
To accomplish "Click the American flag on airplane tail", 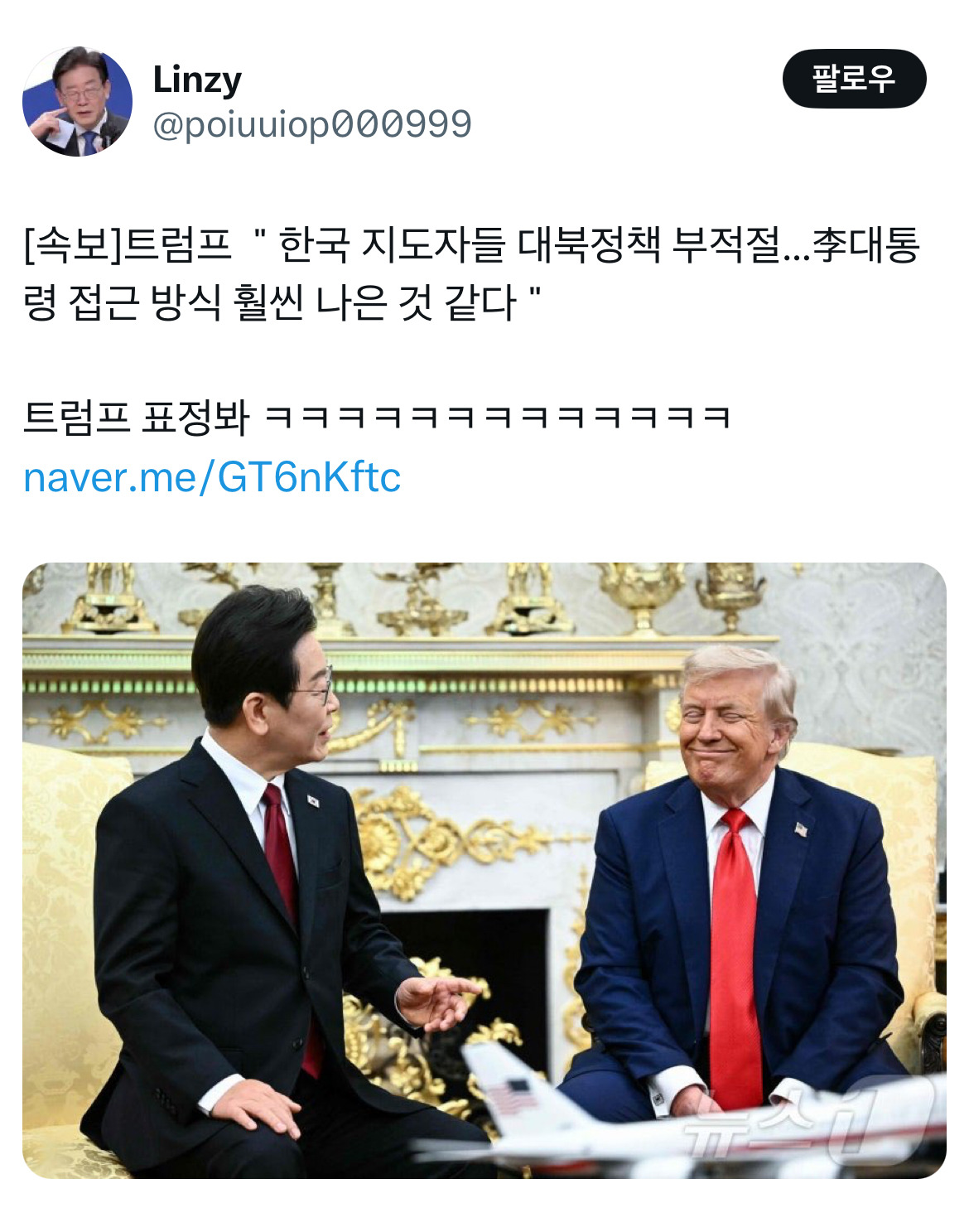I will coord(511,1094).
